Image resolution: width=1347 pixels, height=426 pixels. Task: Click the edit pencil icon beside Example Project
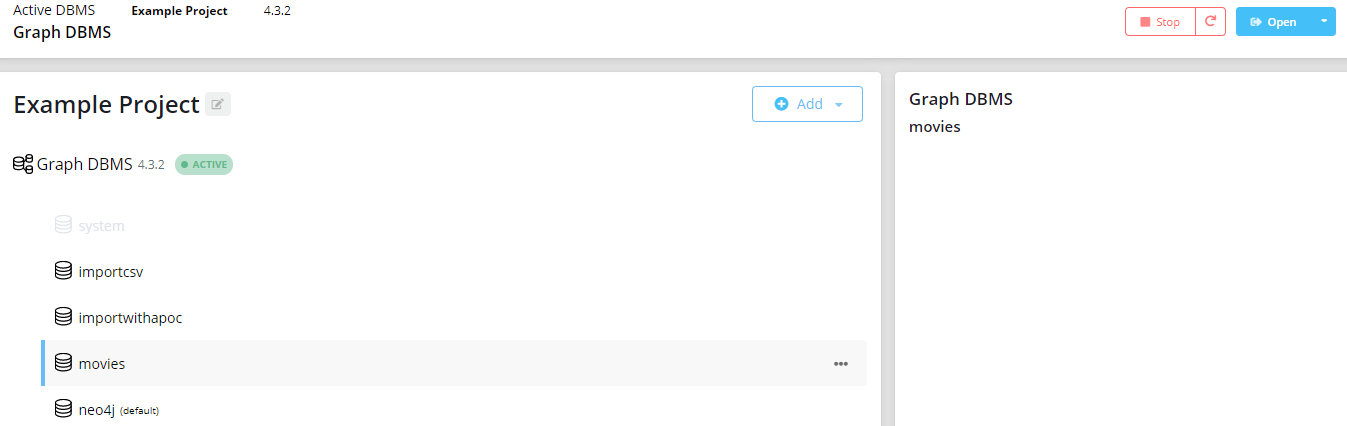[218, 104]
